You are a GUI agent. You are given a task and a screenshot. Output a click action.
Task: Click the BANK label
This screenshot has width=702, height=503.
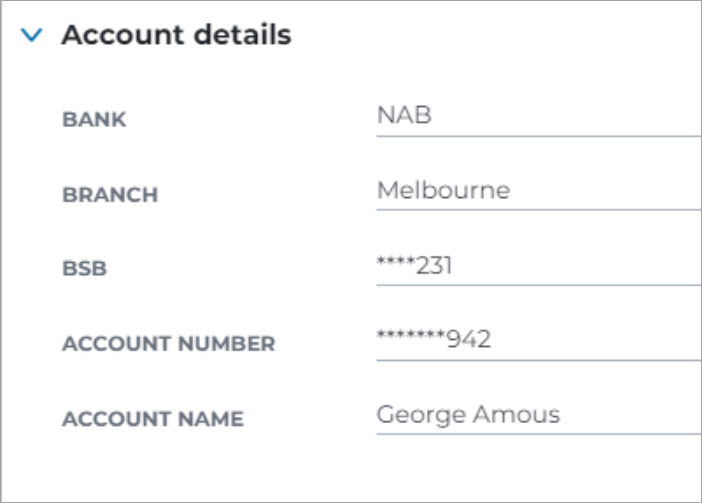click(x=94, y=119)
